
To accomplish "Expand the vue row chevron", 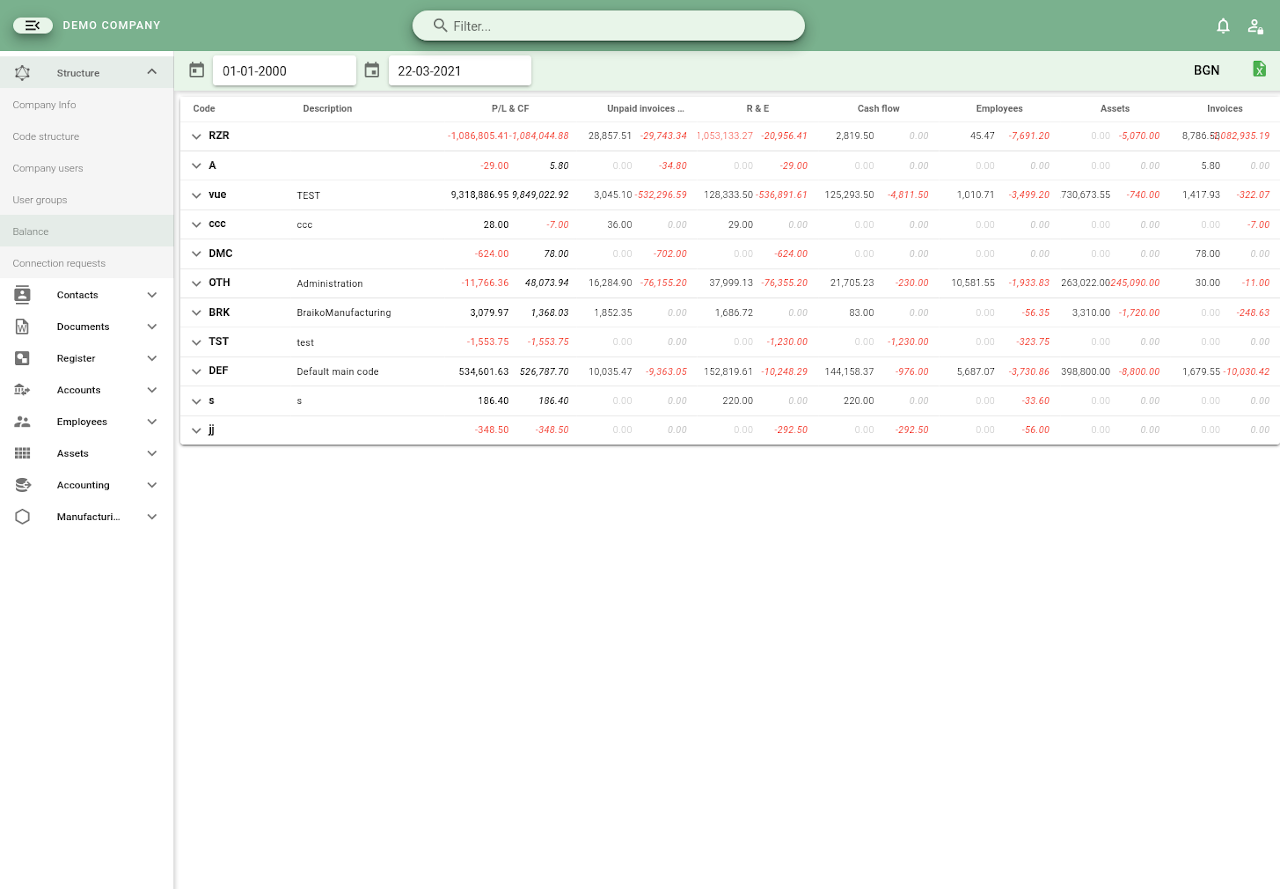I will 197,195.
